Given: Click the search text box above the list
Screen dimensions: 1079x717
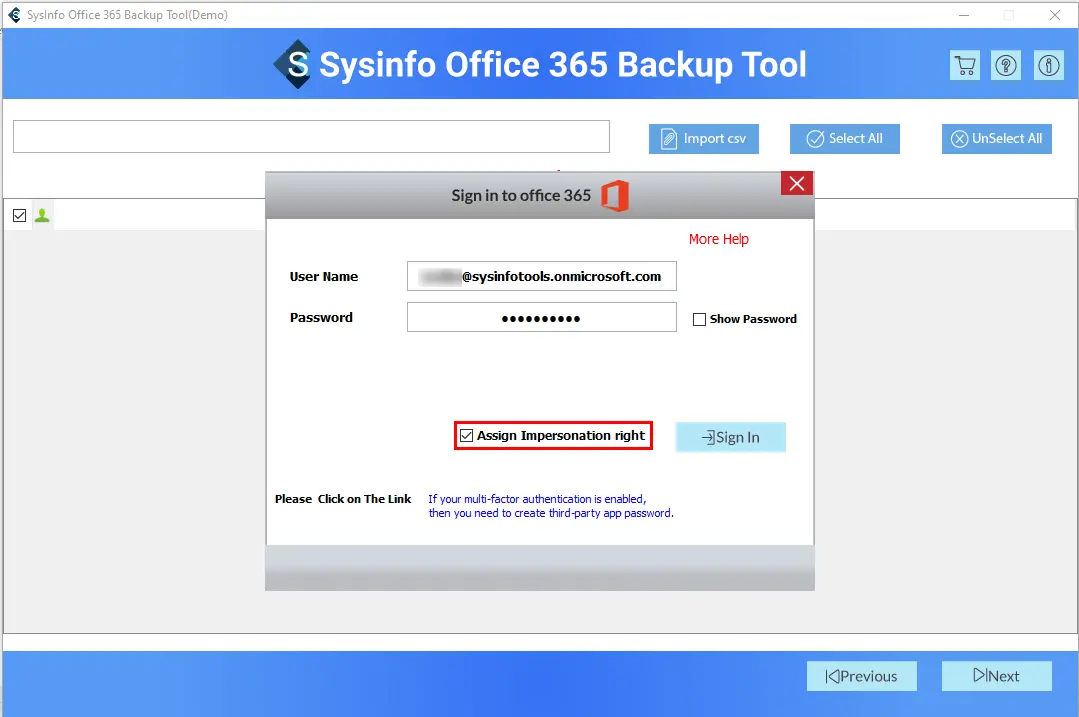Looking at the screenshot, I should (x=311, y=136).
